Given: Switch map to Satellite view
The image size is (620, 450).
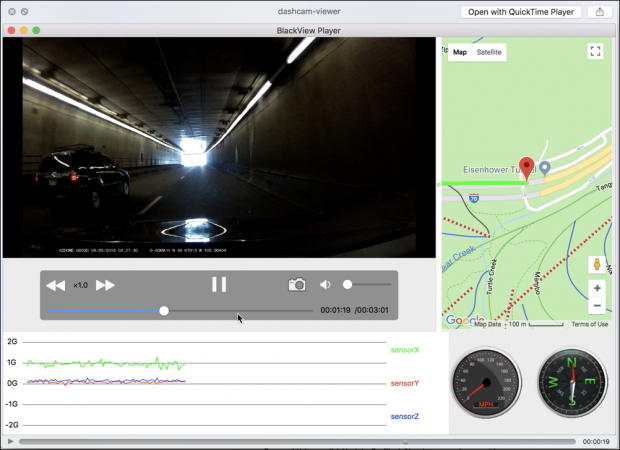Looking at the screenshot, I should (x=489, y=52).
